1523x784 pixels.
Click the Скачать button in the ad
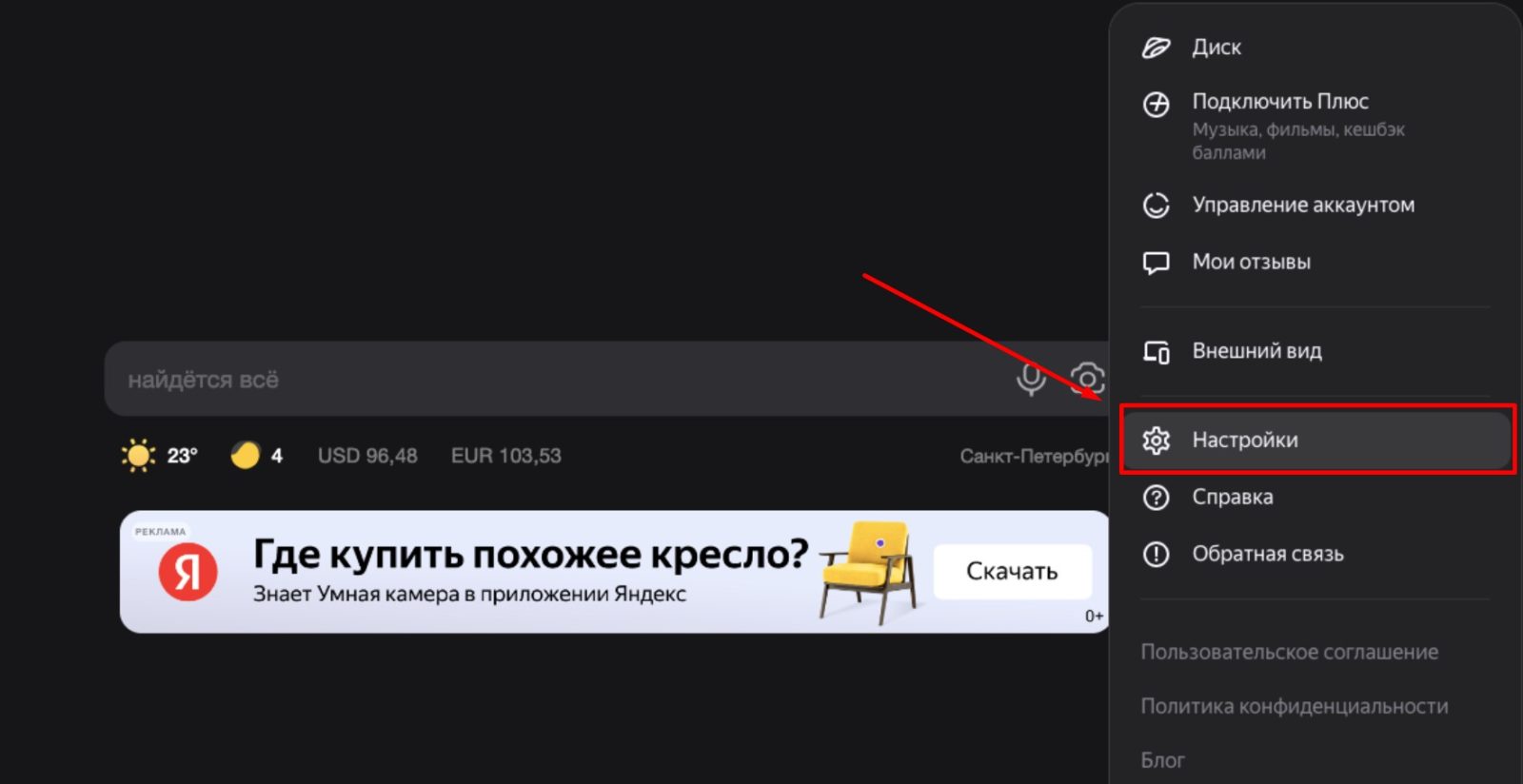tap(1012, 571)
